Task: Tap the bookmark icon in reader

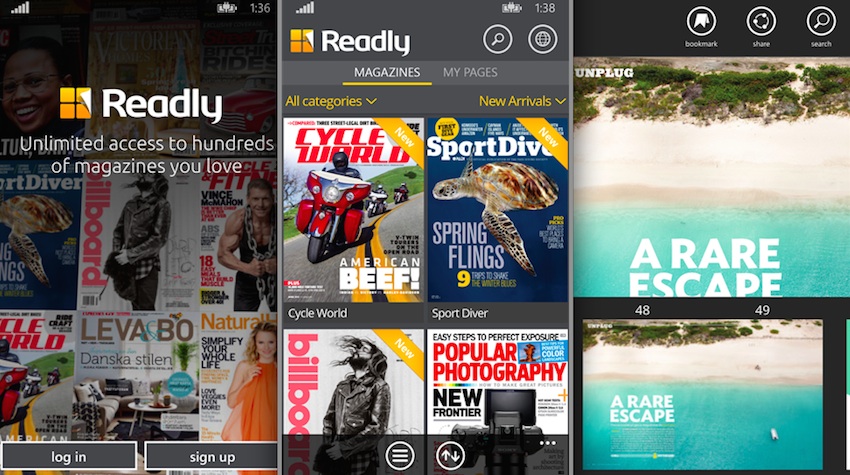Action: coord(701,21)
